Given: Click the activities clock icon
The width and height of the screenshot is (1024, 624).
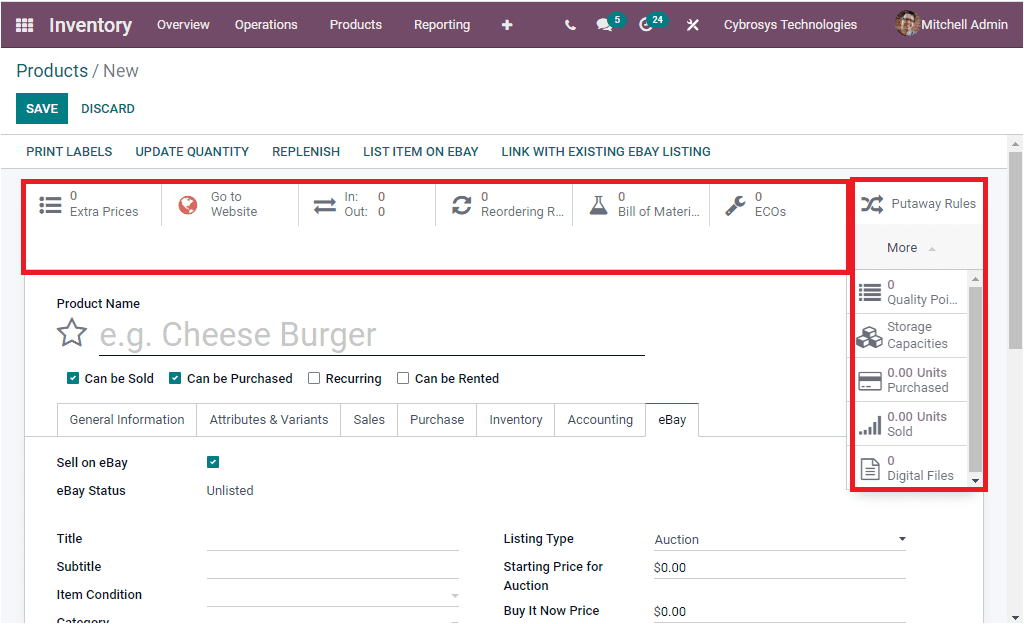Looking at the screenshot, I should click(x=646, y=24).
